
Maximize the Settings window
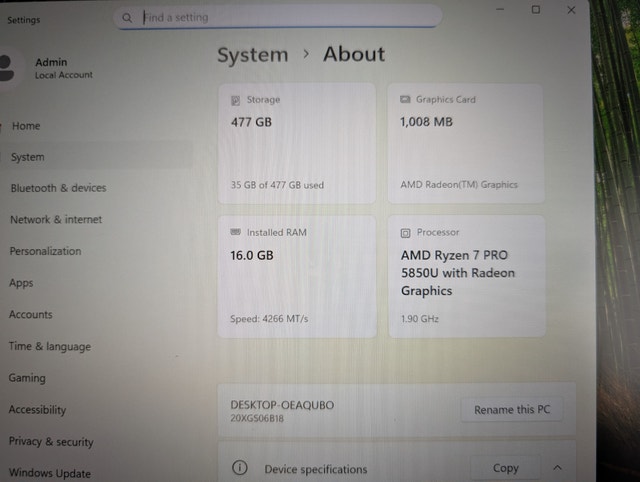click(536, 9)
